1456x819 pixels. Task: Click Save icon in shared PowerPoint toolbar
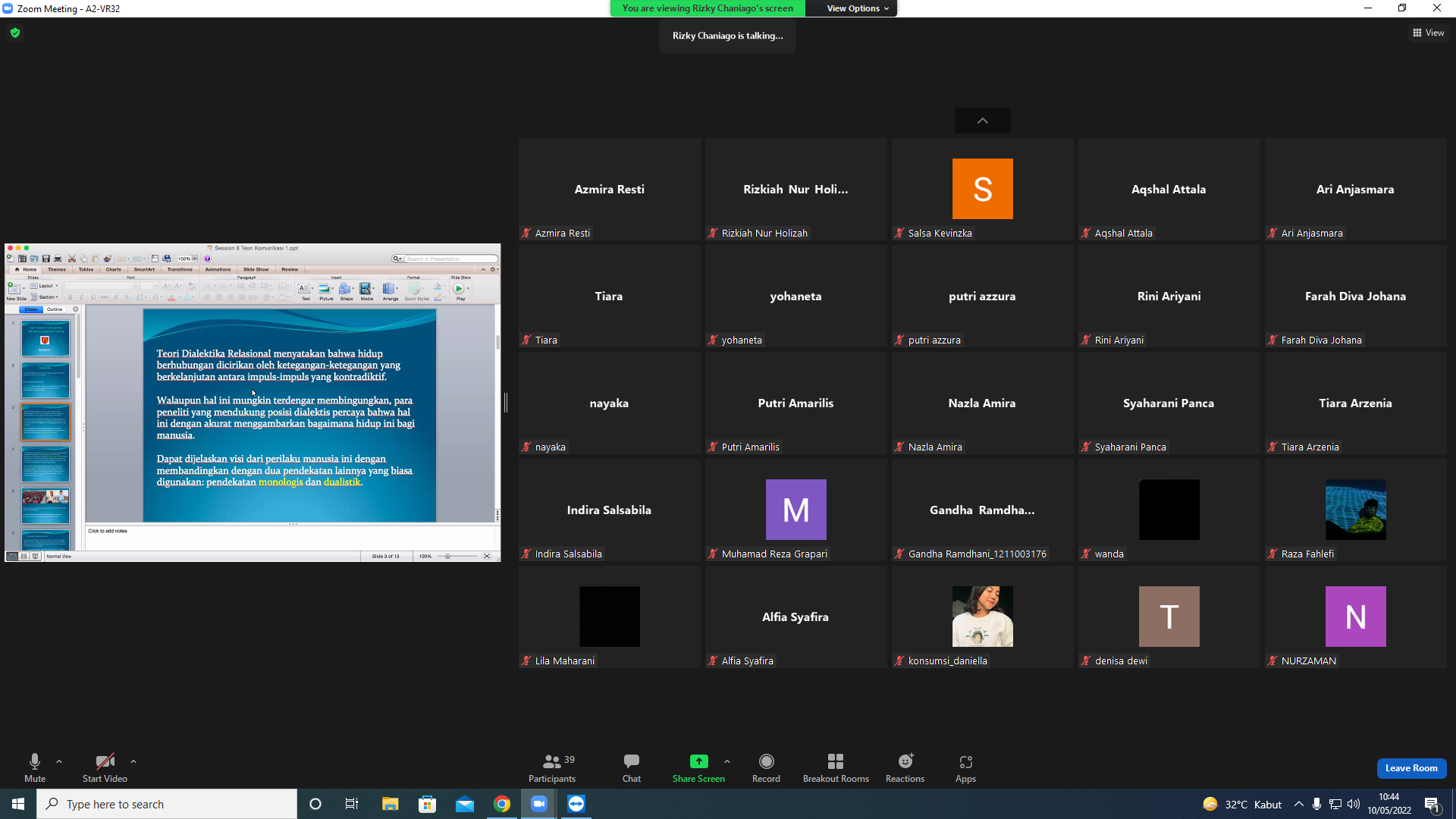(x=45, y=259)
